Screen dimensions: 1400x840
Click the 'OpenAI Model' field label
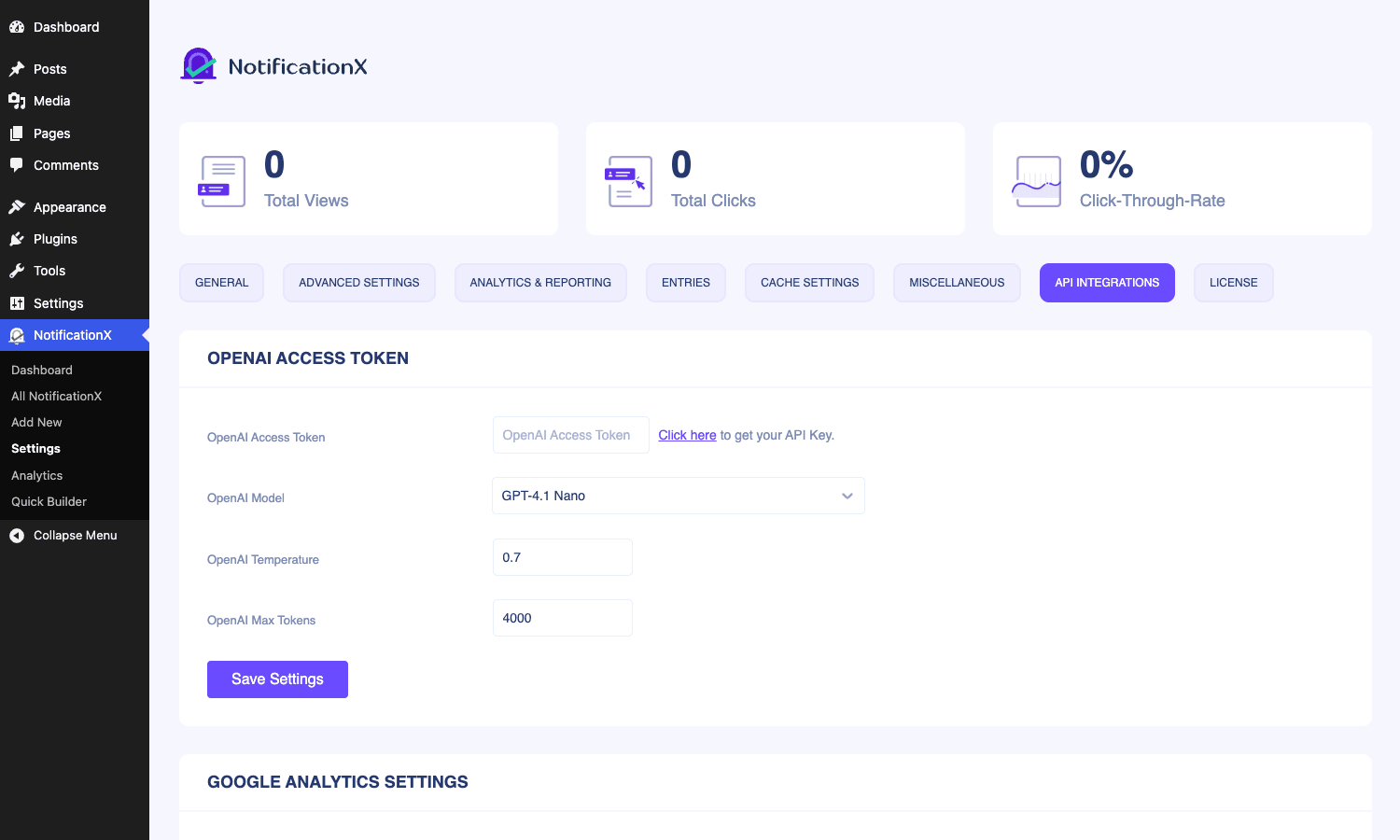[245, 498]
